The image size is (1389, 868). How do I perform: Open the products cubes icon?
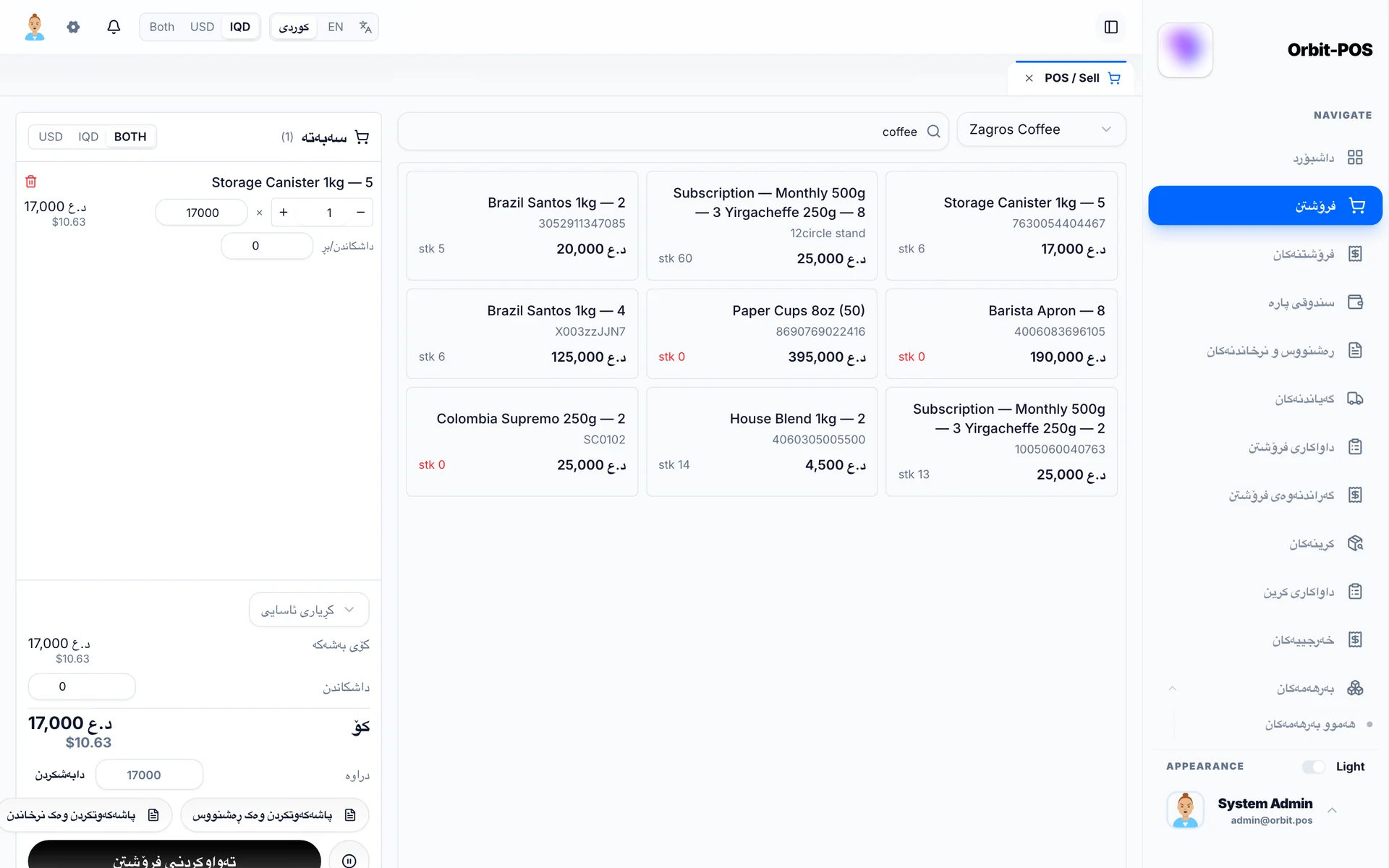point(1355,688)
